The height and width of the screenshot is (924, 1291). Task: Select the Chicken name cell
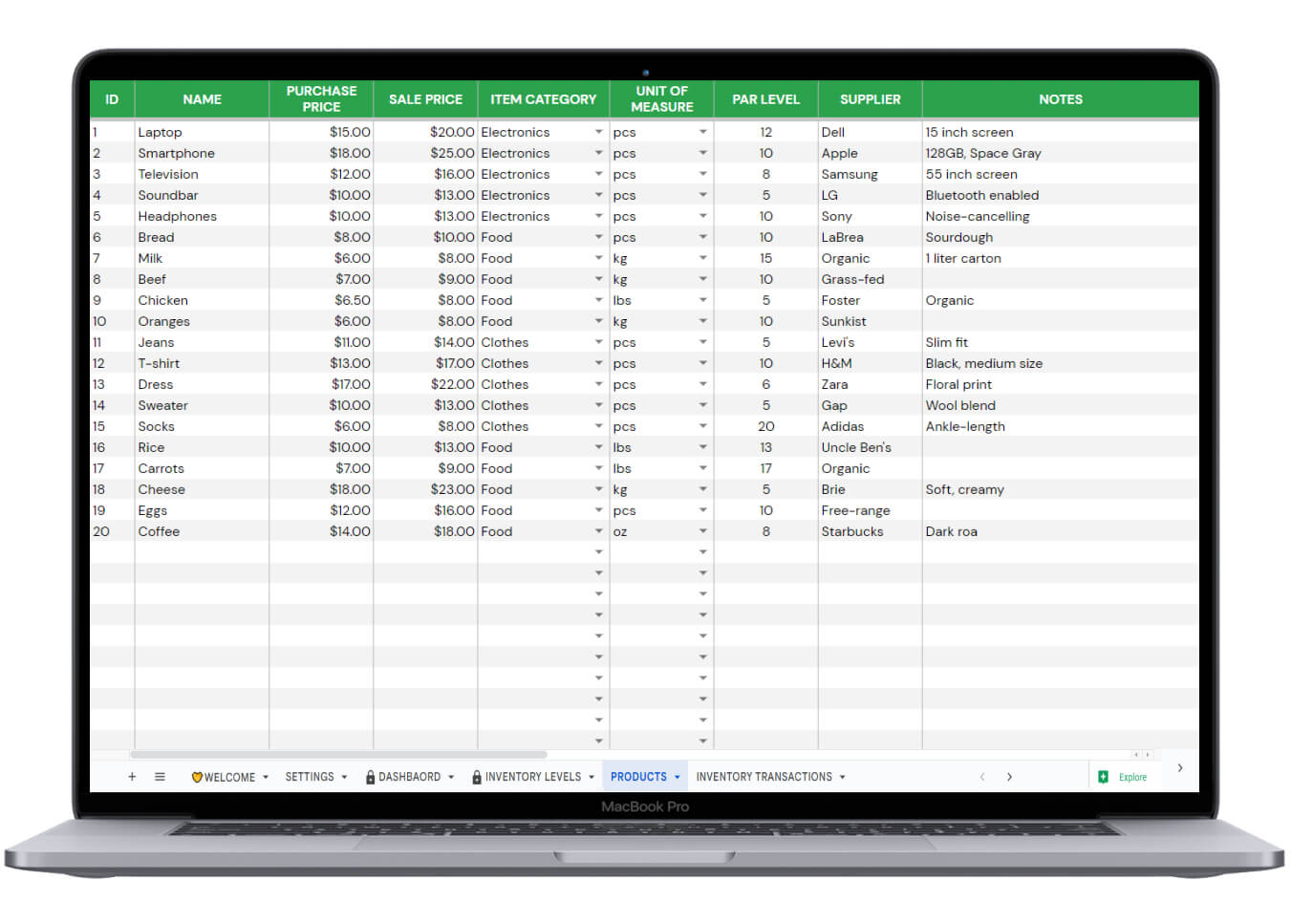pos(202,300)
